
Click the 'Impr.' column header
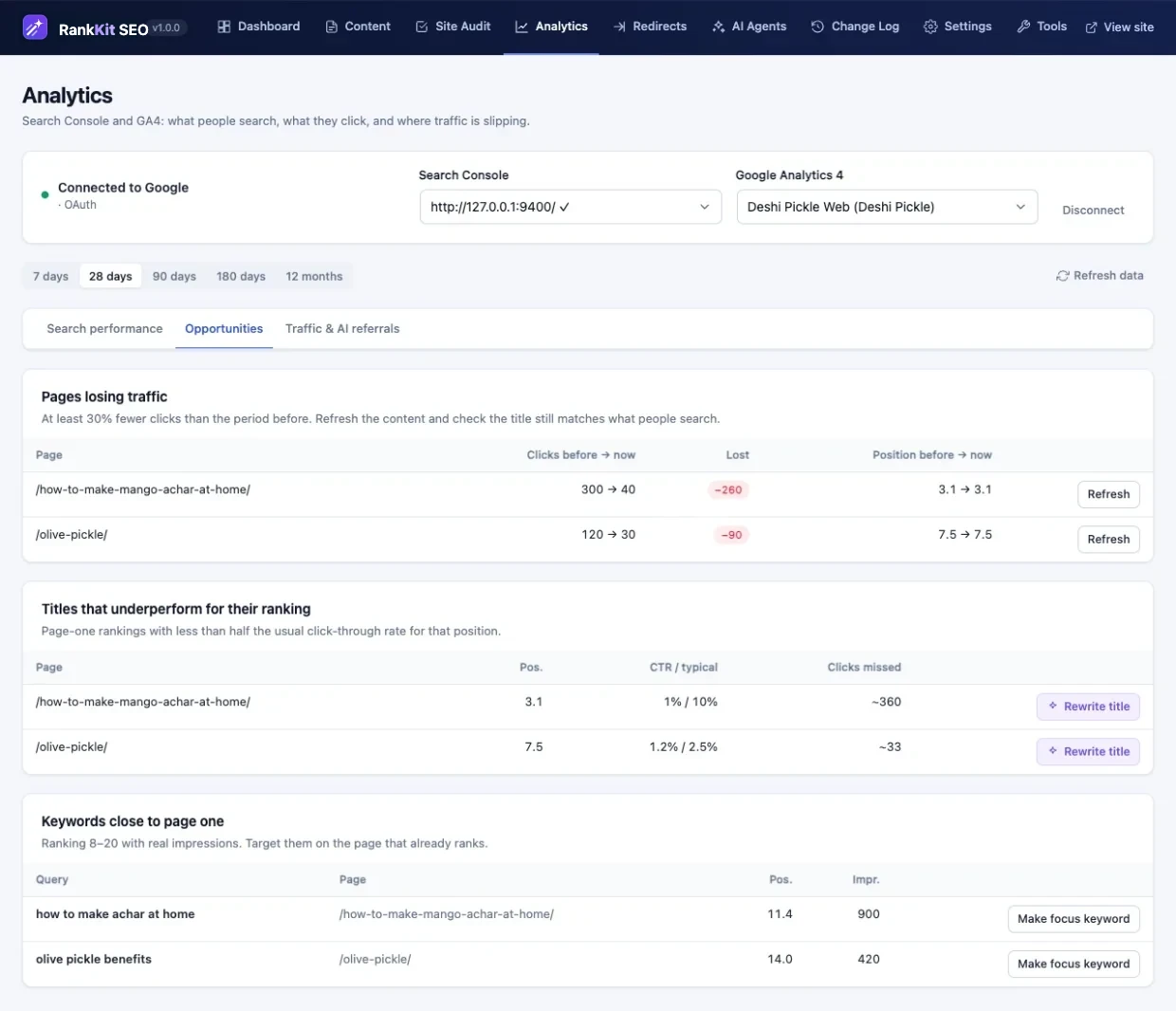tap(866, 880)
